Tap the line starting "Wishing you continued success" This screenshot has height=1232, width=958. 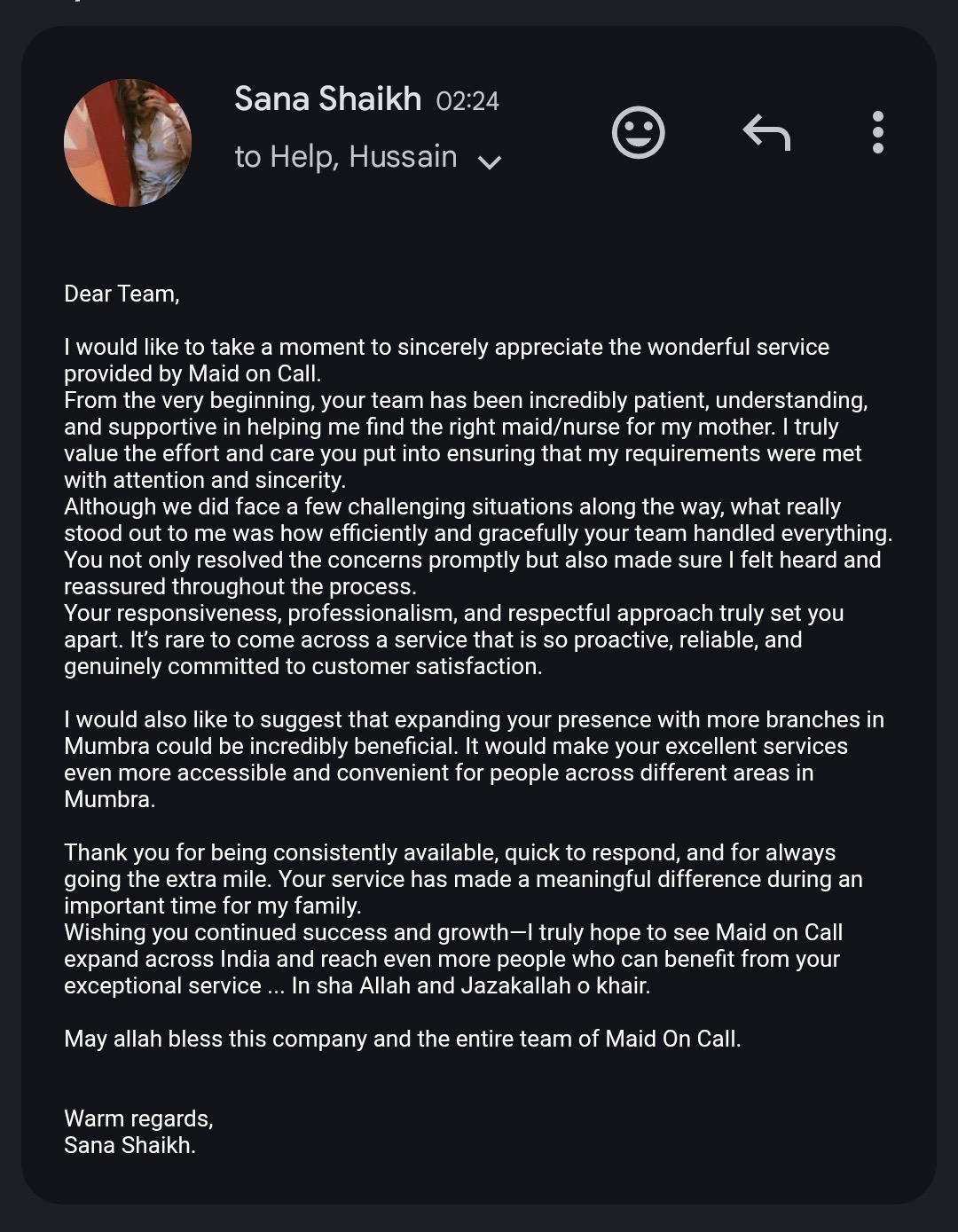453,932
